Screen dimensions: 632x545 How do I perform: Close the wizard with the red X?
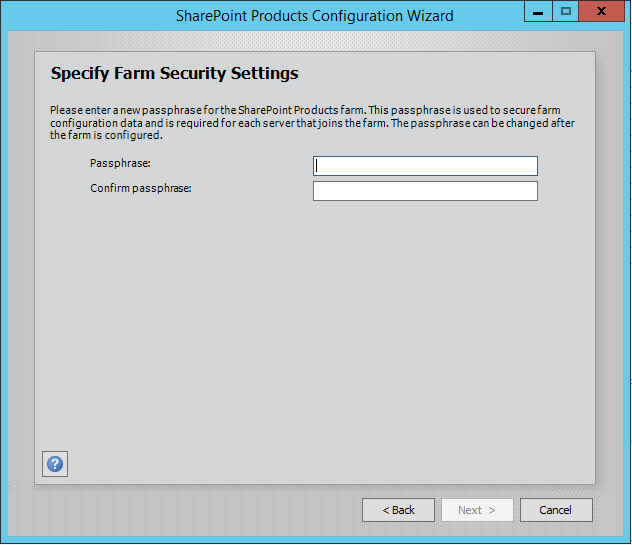[602, 12]
